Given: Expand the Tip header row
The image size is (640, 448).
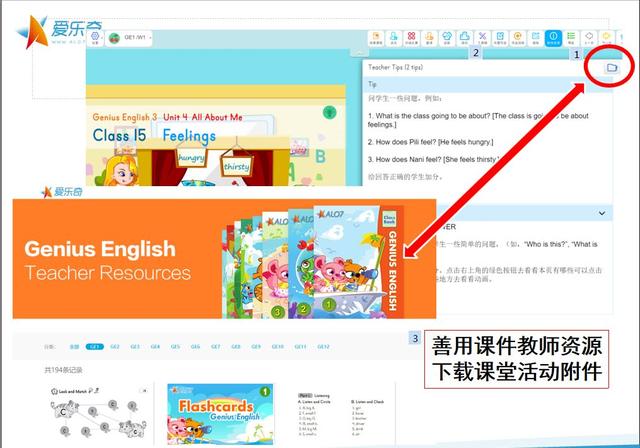Looking at the screenshot, I should pos(487,84).
